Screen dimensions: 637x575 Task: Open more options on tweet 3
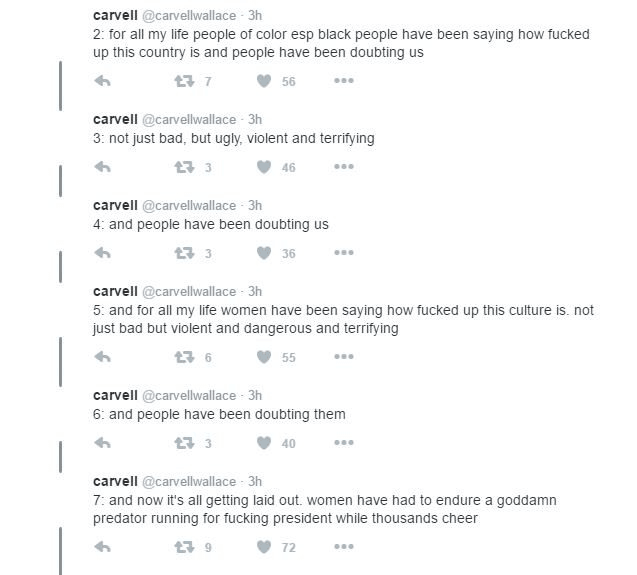tap(344, 167)
